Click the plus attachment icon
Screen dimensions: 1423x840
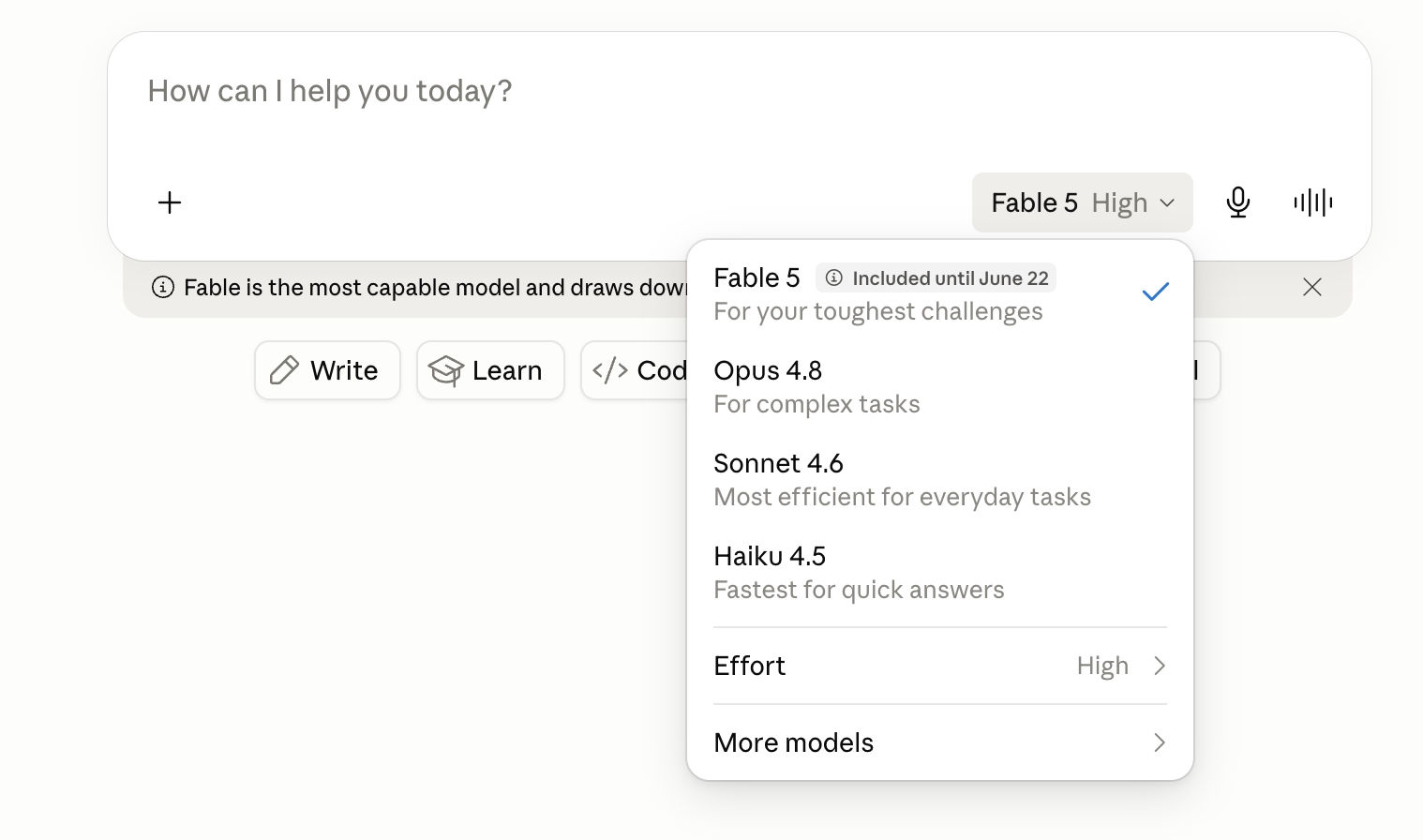point(170,202)
